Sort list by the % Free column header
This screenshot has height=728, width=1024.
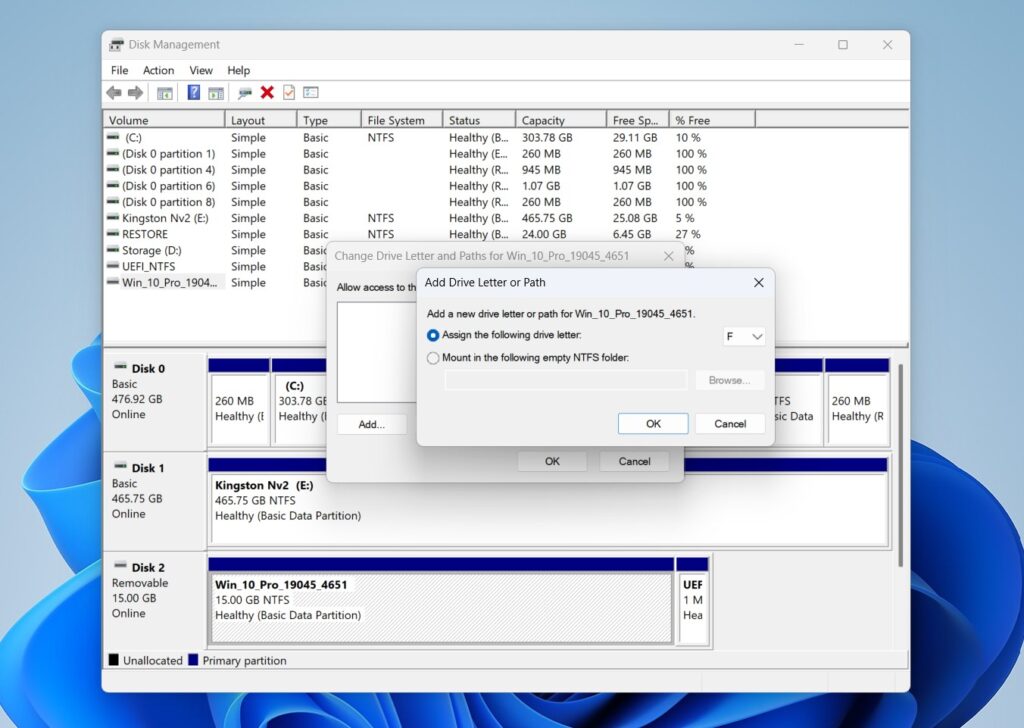point(712,120)
